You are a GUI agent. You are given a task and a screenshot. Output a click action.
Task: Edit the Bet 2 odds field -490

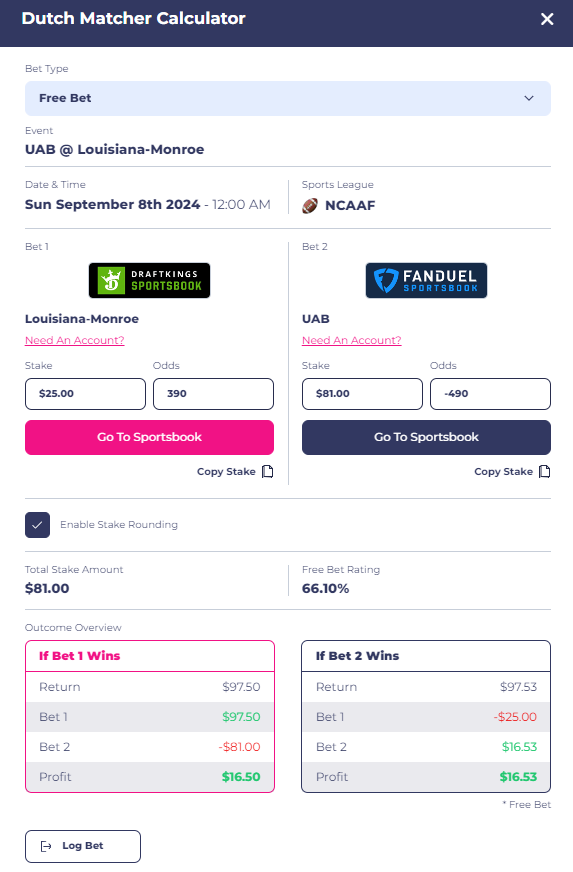point(490,394)
